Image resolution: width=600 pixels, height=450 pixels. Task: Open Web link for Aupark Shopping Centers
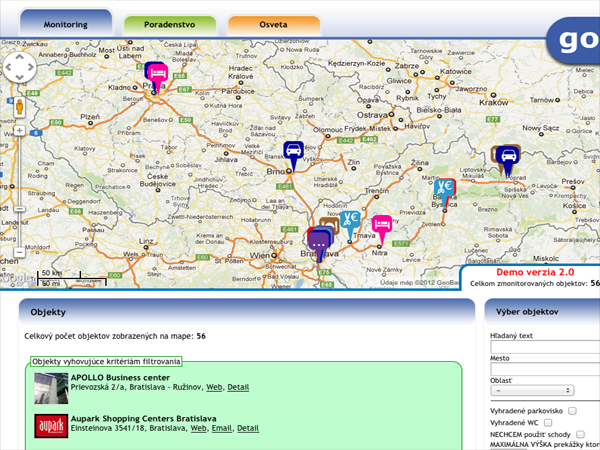[x=199, y=428]
